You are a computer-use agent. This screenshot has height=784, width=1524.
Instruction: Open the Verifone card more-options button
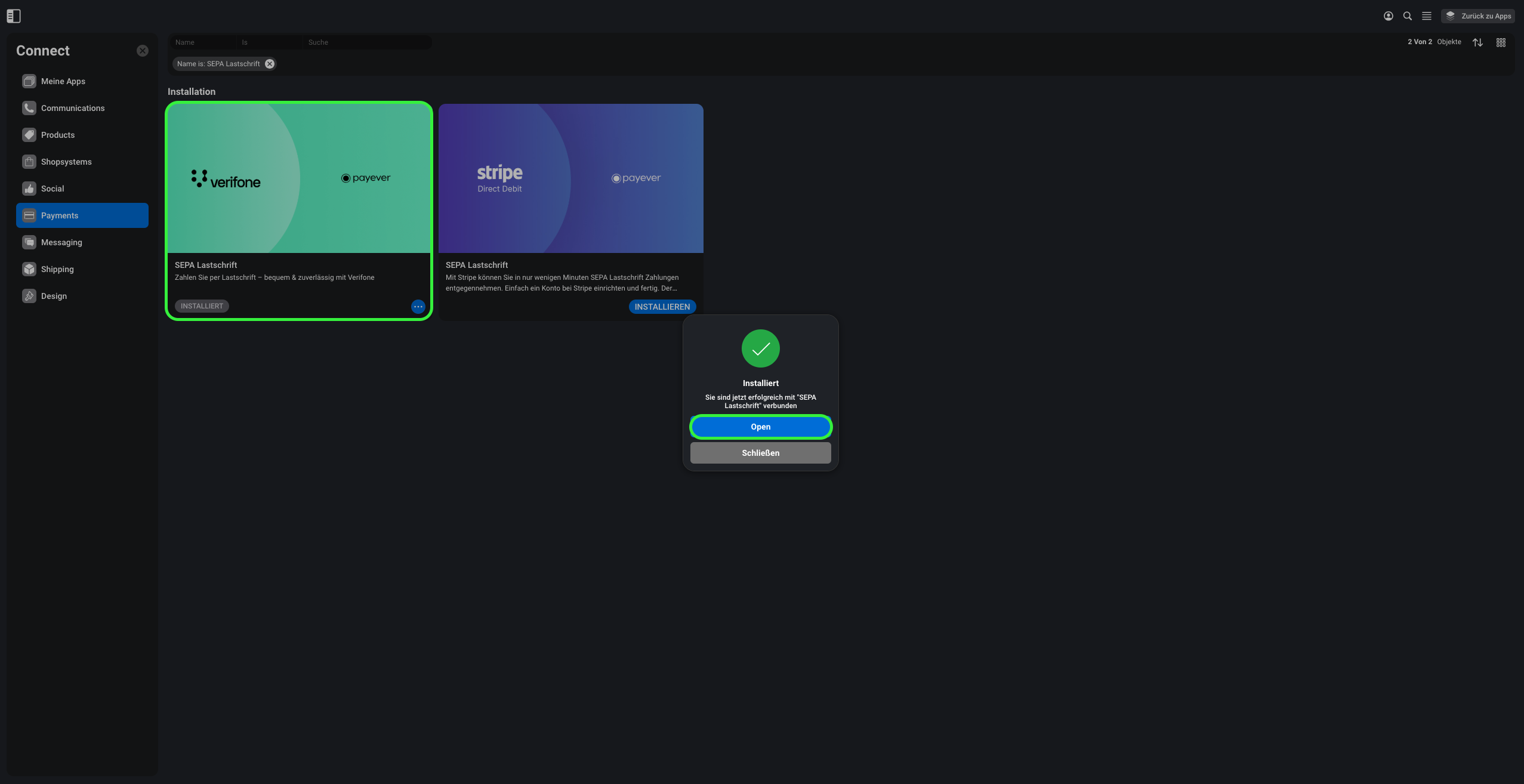(x=418, y=307)
